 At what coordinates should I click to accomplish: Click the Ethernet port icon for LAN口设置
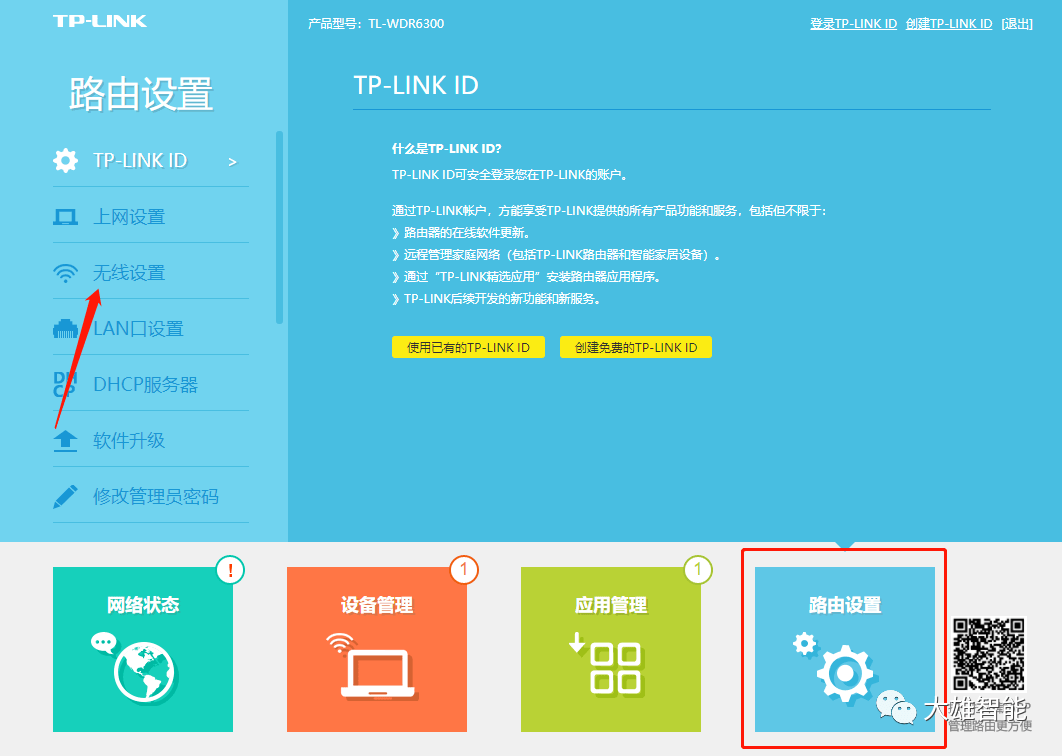click(66, 329)
